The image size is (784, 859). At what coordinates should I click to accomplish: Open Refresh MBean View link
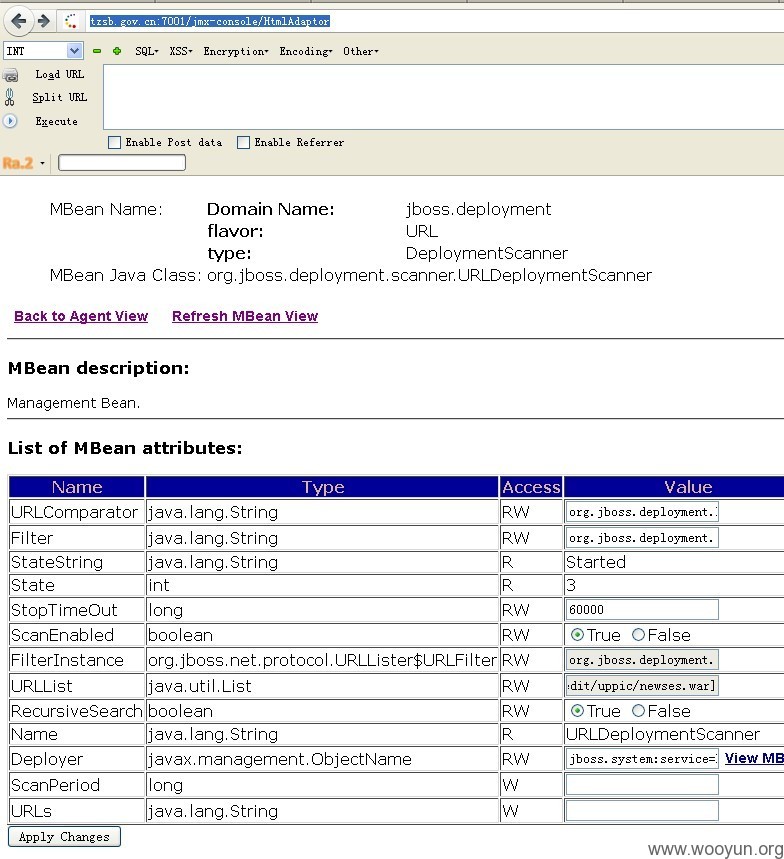coord(245,316)
